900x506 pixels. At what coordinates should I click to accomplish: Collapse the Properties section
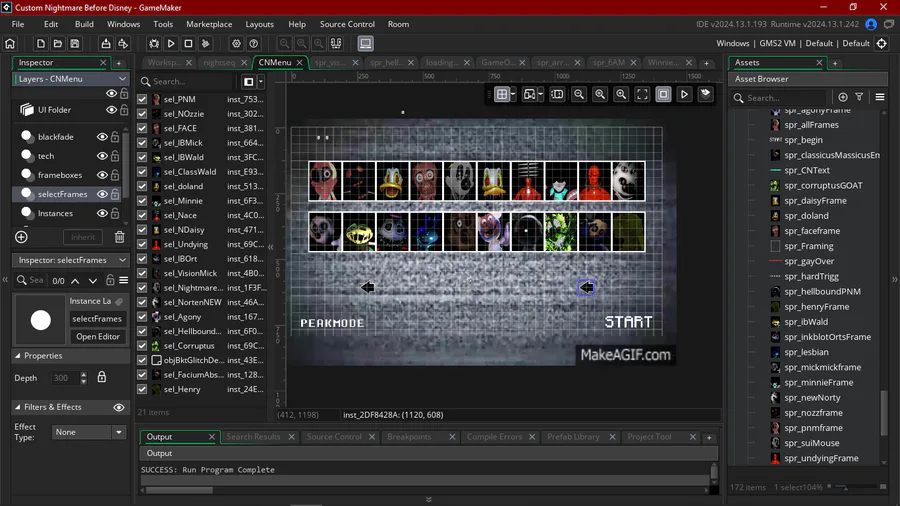coord(18,356)
